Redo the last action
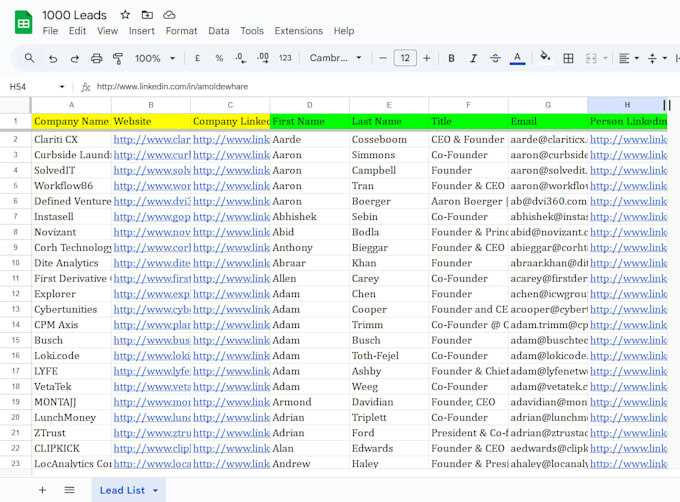This screenshot has height=502, width=680. (75, 58)
